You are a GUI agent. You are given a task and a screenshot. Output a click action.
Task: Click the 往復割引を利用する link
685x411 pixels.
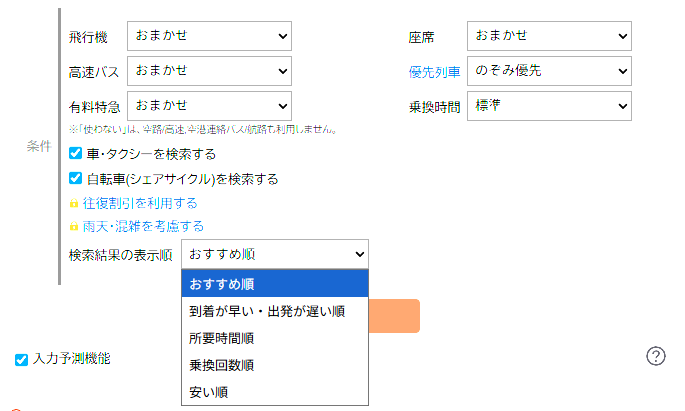tap(140, 203)
